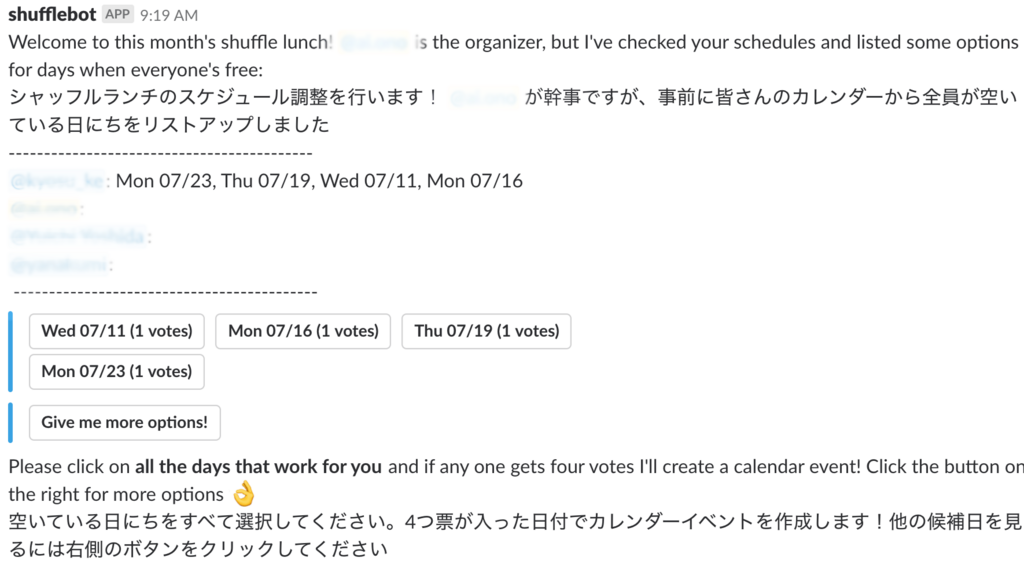Click the APP badge next to shufflebot
The width and height of the screenshot is (1024, 576).
point(118,14)
